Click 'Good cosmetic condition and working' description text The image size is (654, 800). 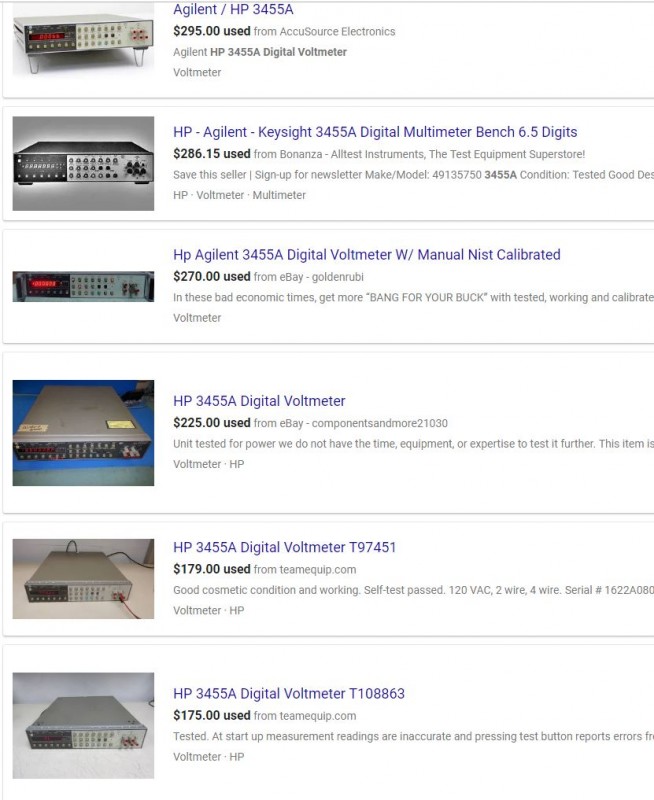[413, 590]
